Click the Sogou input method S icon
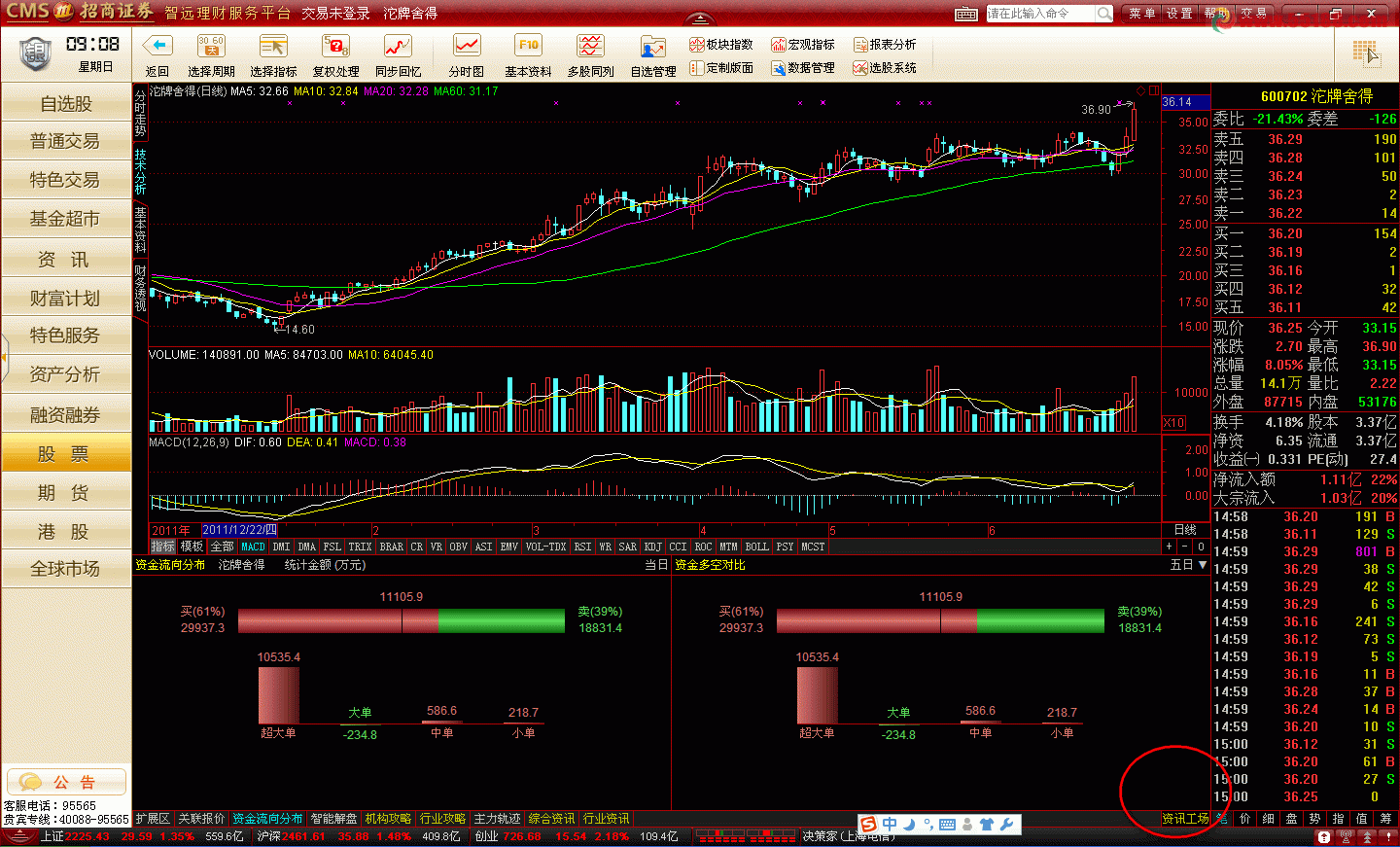Viewport: 1400px width, 847px height. pos(868,825)
